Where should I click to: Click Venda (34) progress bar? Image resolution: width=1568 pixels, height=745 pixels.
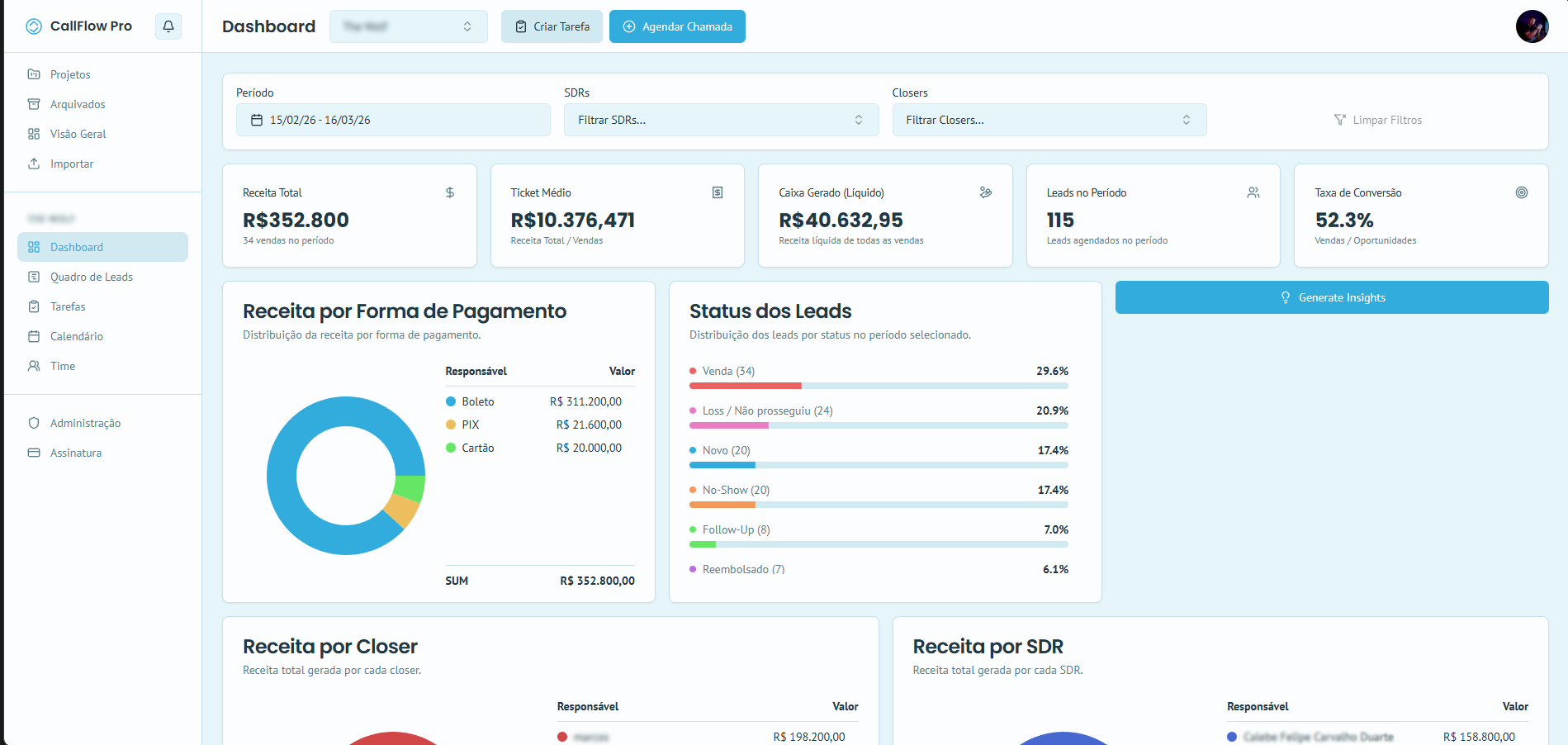(x=879, y=386)
